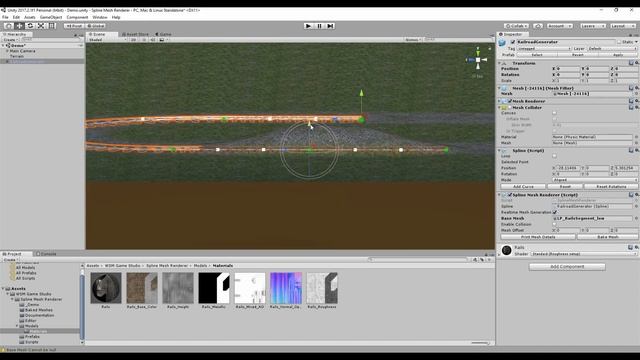Click the Add Curve button

pyautogui.click(x=523, y=187)
